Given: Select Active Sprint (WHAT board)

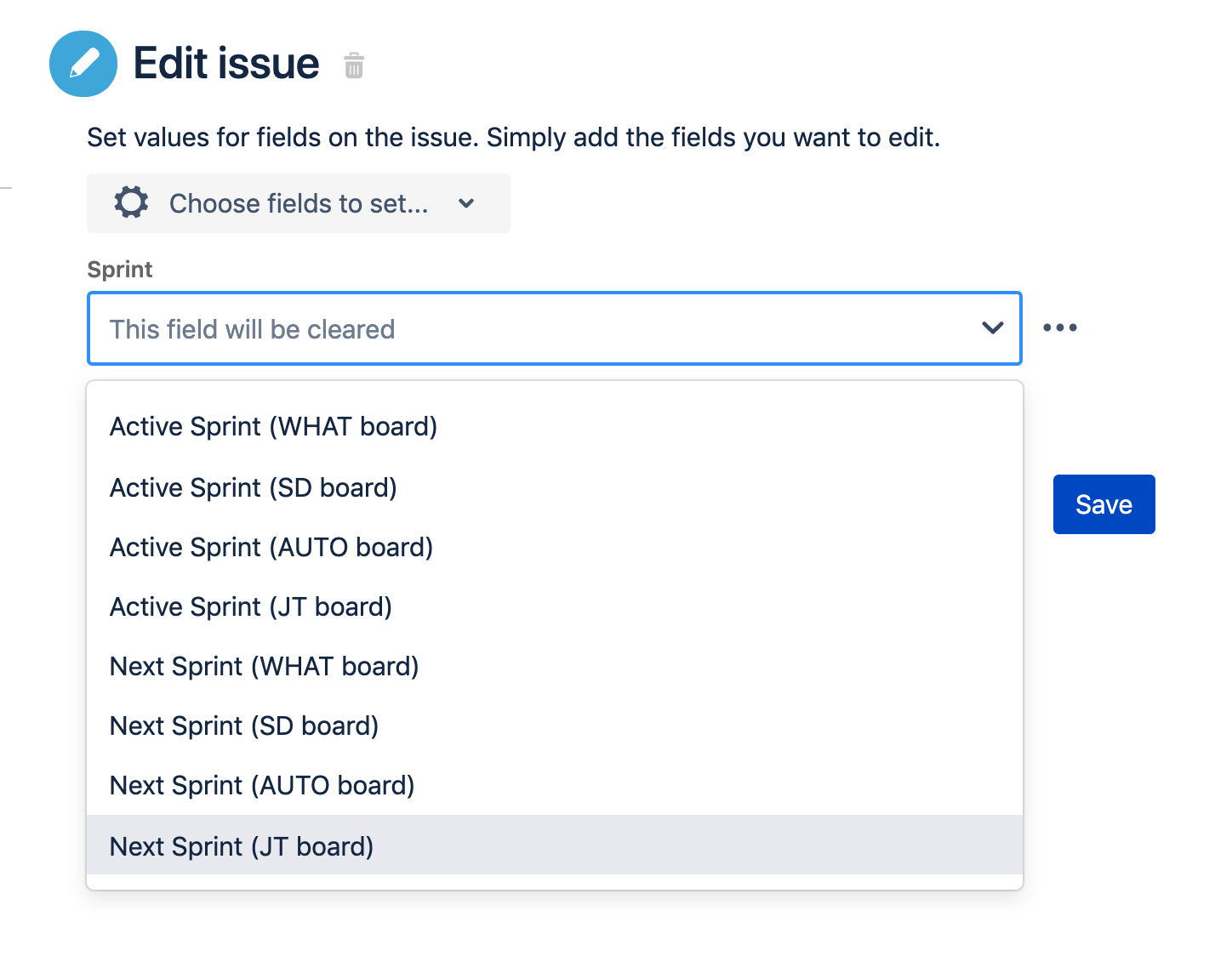Looking at the screenshot, I should [x=555, y=426].
